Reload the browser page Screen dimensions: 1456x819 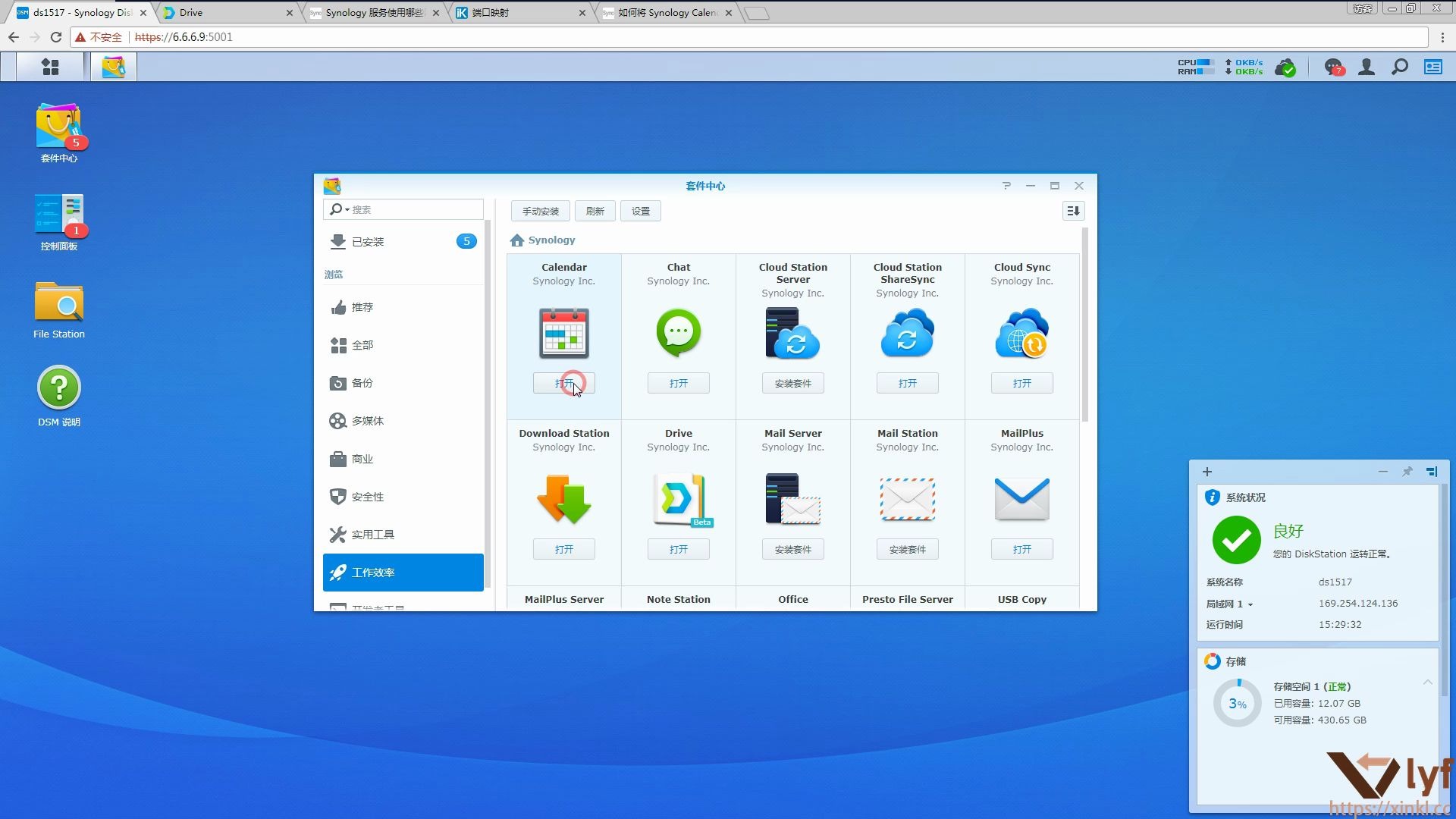tap(56, 37)
